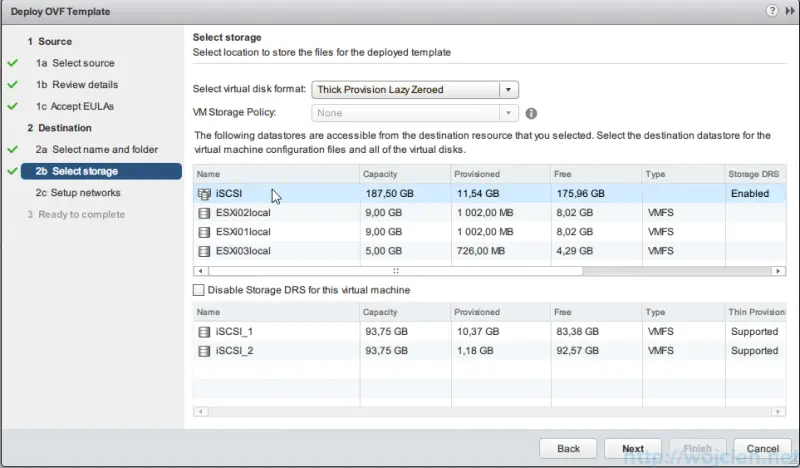Go to step 2a Select name and folder
Screen dimensions: 800x468
[x=96, y=150]
